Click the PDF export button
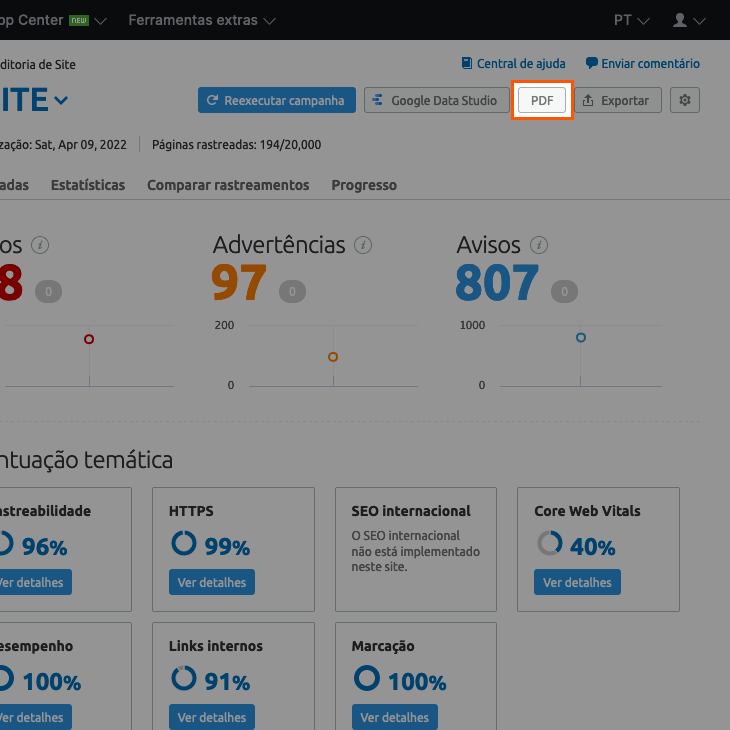 [542, 100]
